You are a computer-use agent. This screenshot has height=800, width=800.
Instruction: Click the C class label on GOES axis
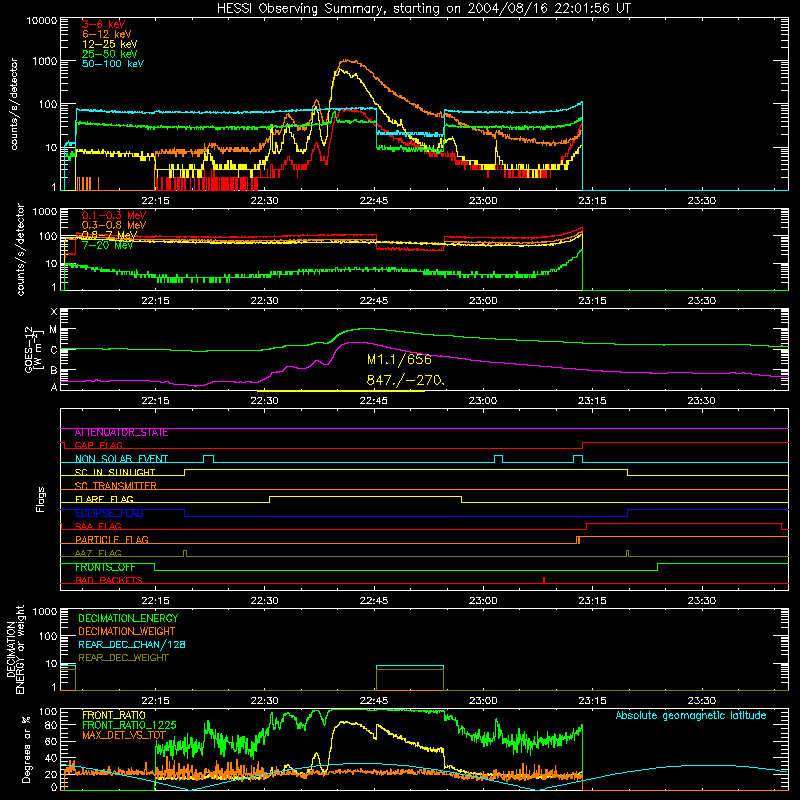pyautogui.click(x=54, y=351)
